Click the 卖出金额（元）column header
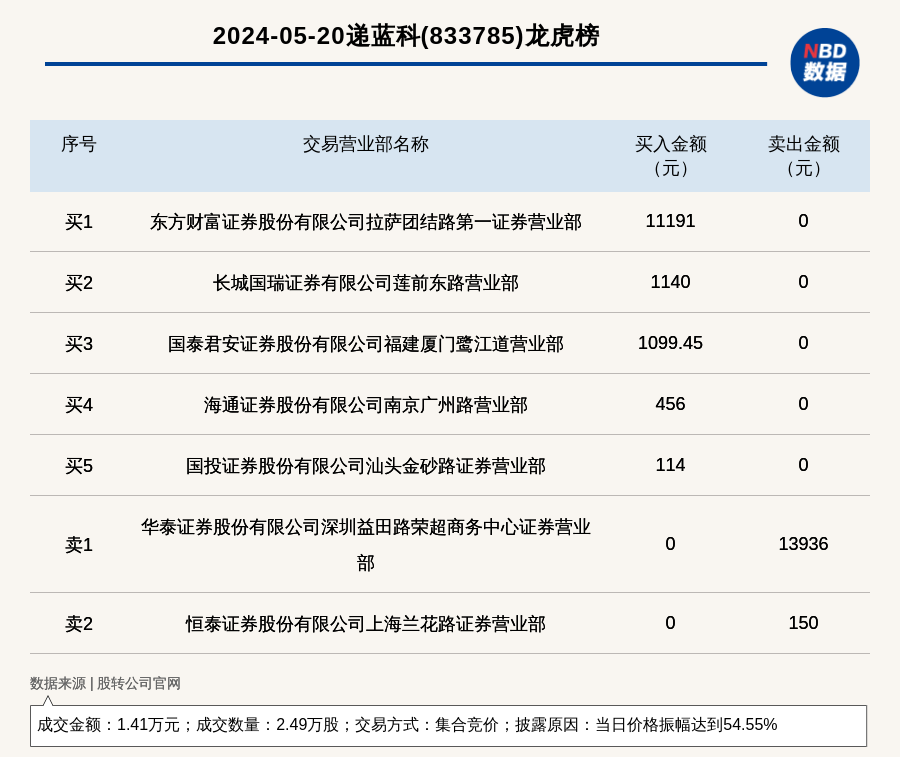Screen dimensions: 900x757 tap(804, 156)
